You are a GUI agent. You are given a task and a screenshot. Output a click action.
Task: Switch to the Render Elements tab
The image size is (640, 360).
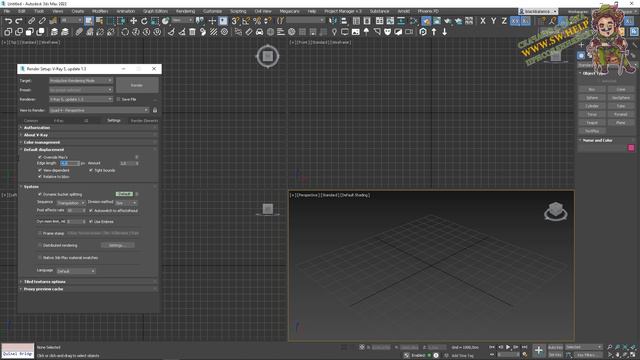click(x=144, y=120)
